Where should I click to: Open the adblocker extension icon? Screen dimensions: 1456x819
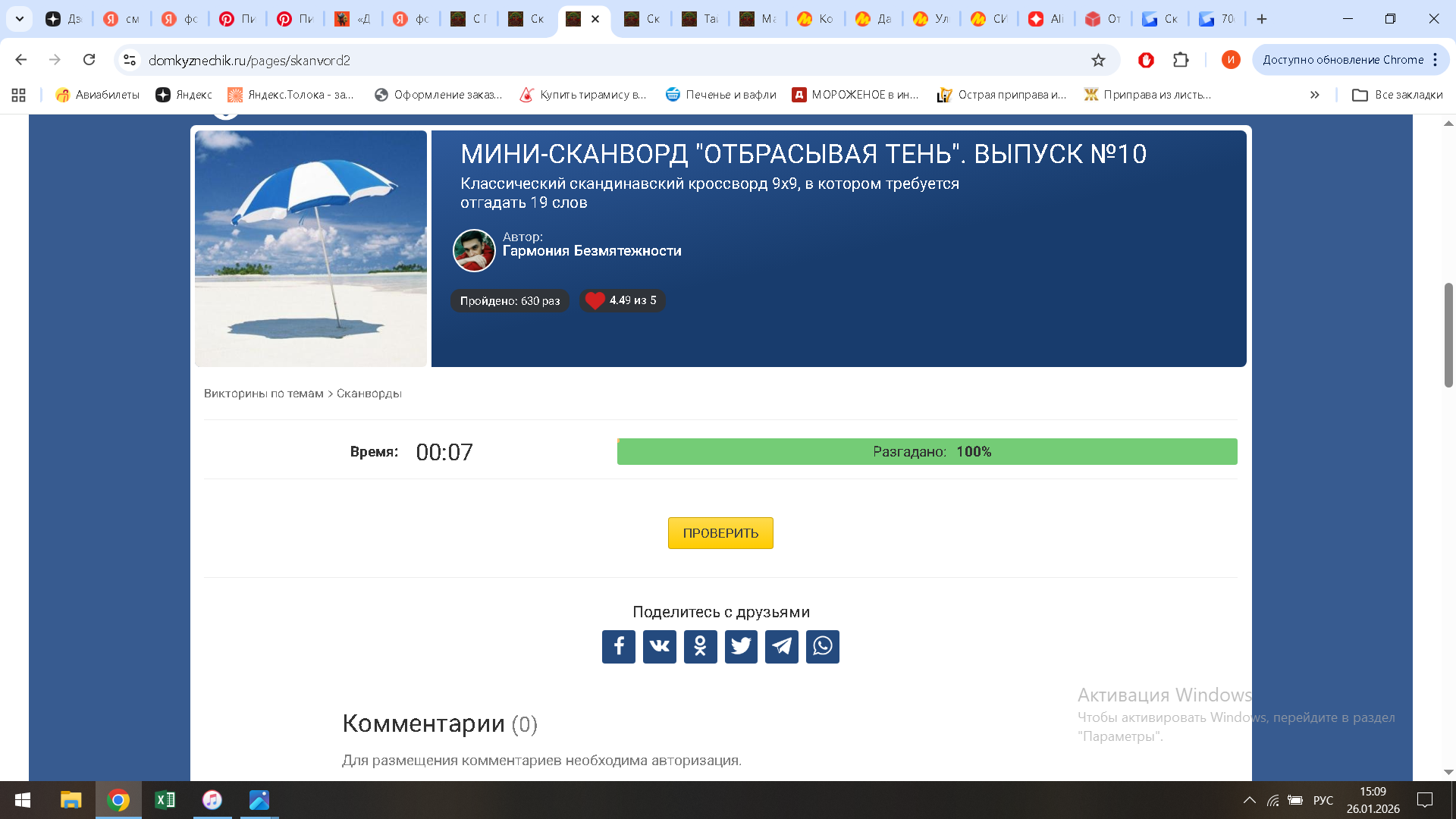click(1145, 59)
